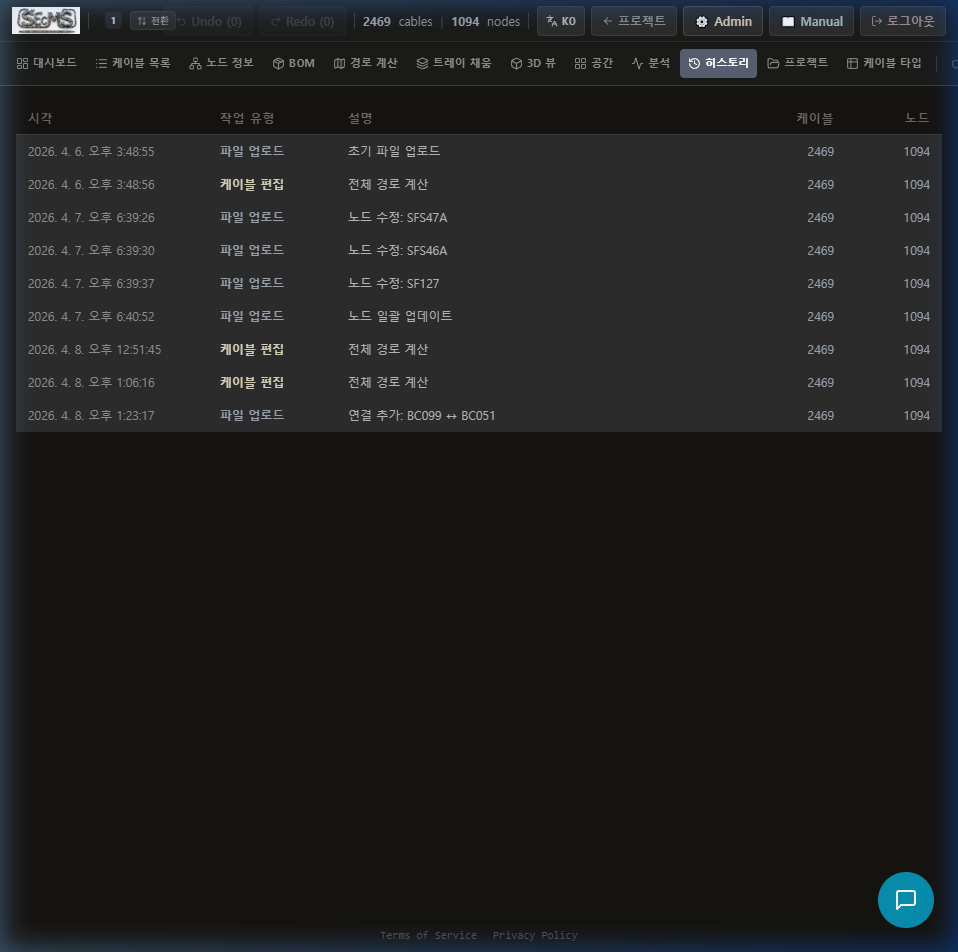
Task: Open the Admin settings button
Action: click(723, 21)
